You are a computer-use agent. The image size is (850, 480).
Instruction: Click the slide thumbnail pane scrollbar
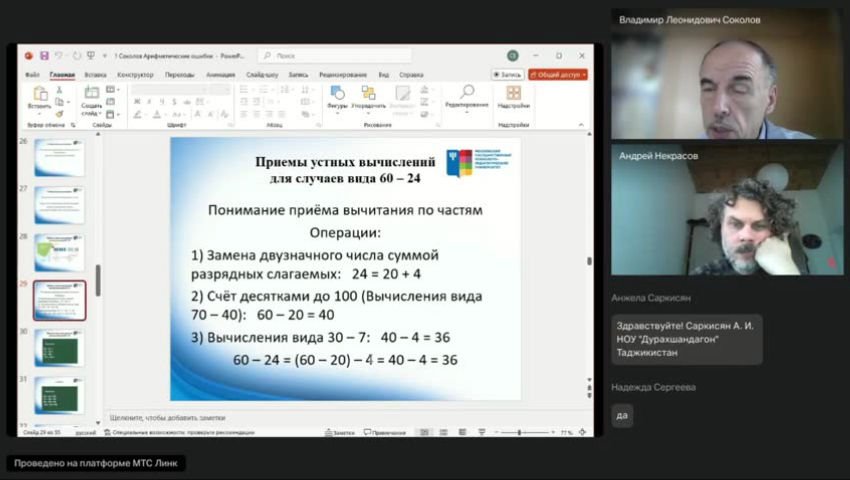[98, 279]
